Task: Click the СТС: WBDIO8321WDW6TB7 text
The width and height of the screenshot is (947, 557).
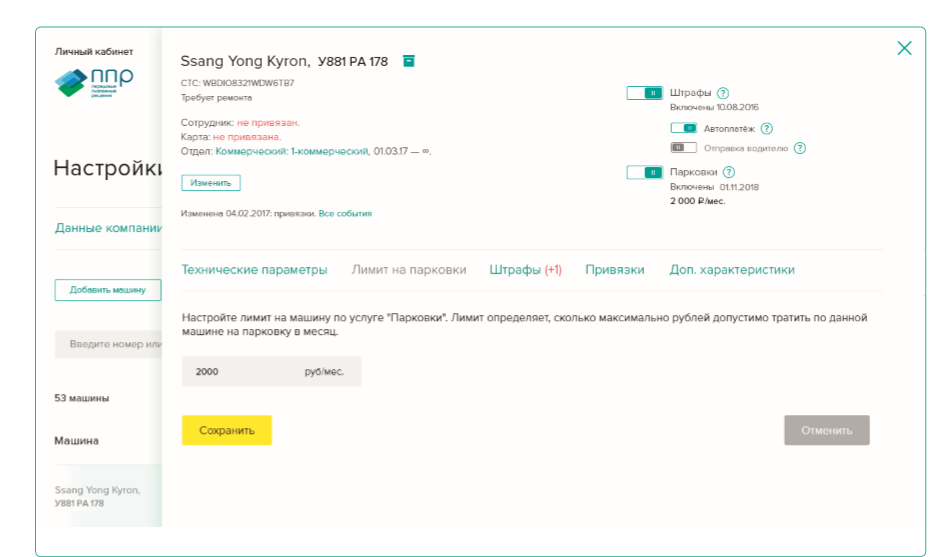Action: pos(237,83)
